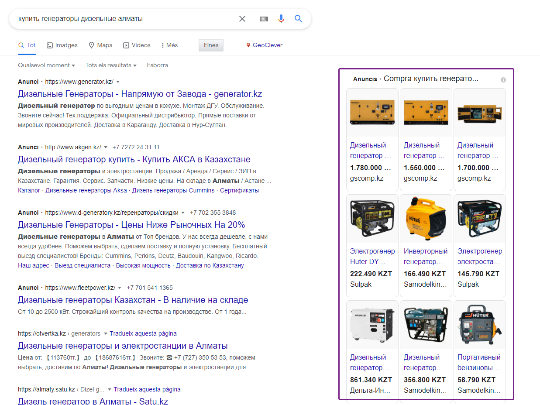Clear the search query with the X icon
The image size is (540, 405).
[242, 19]
